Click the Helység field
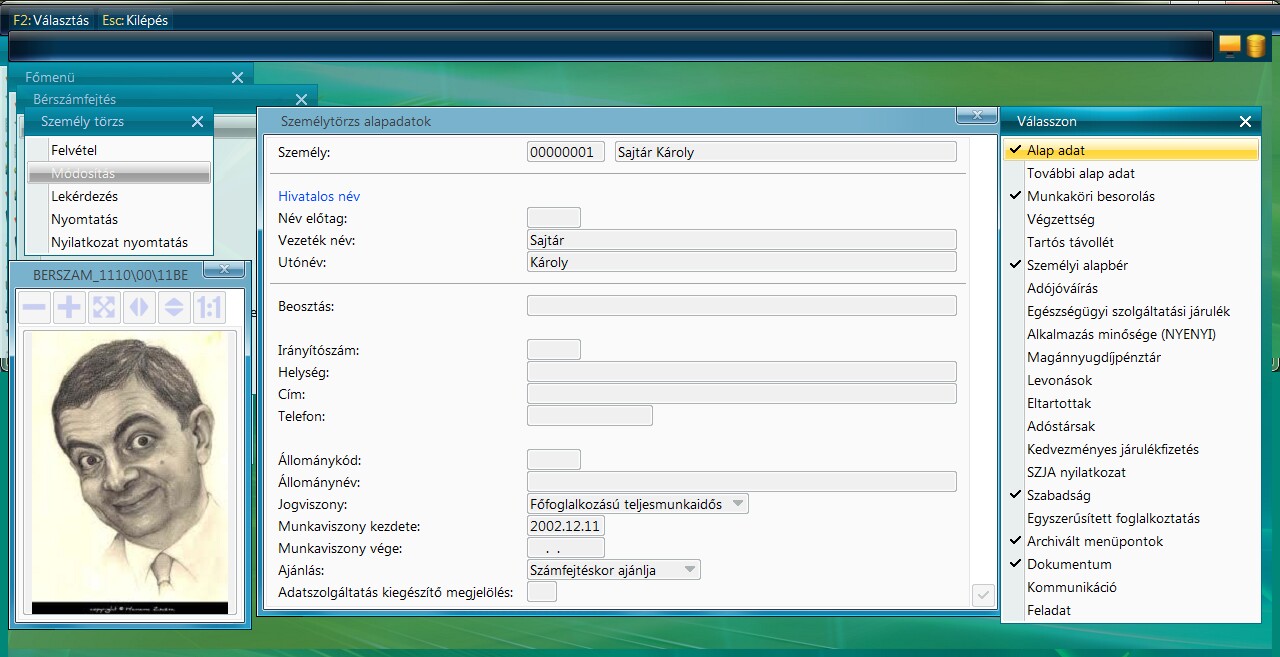 coord(742,372)
